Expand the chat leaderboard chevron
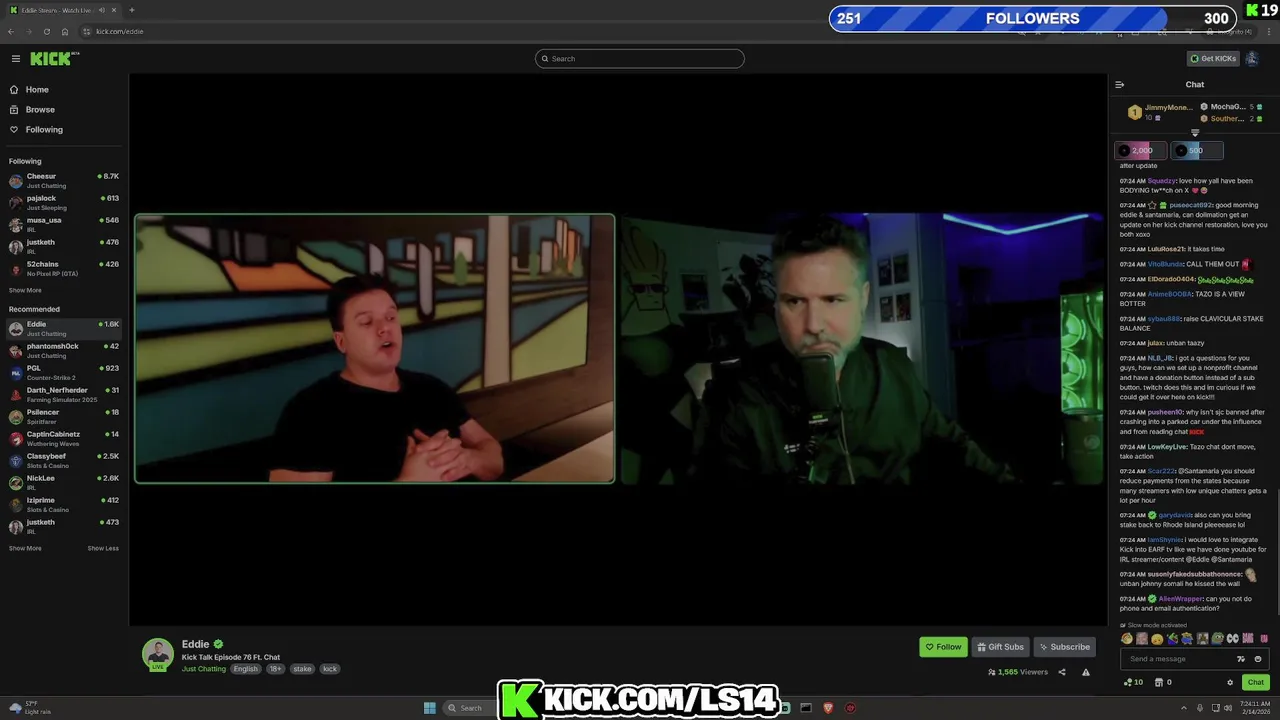1280x720 pixels. (x=1194, y=133)
